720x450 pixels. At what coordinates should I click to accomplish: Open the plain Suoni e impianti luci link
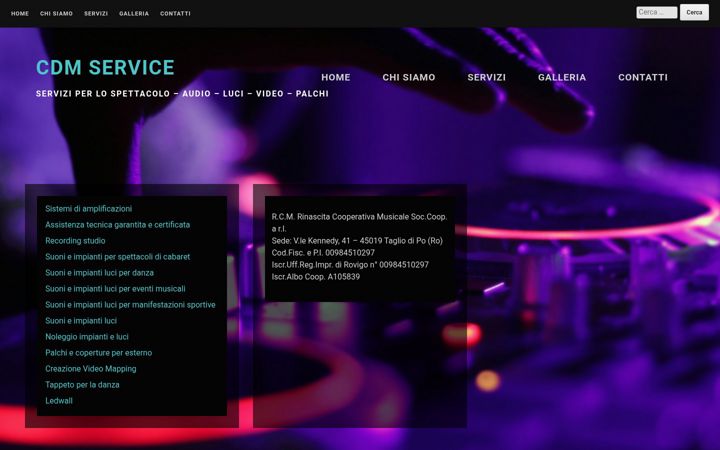[81, 321]
